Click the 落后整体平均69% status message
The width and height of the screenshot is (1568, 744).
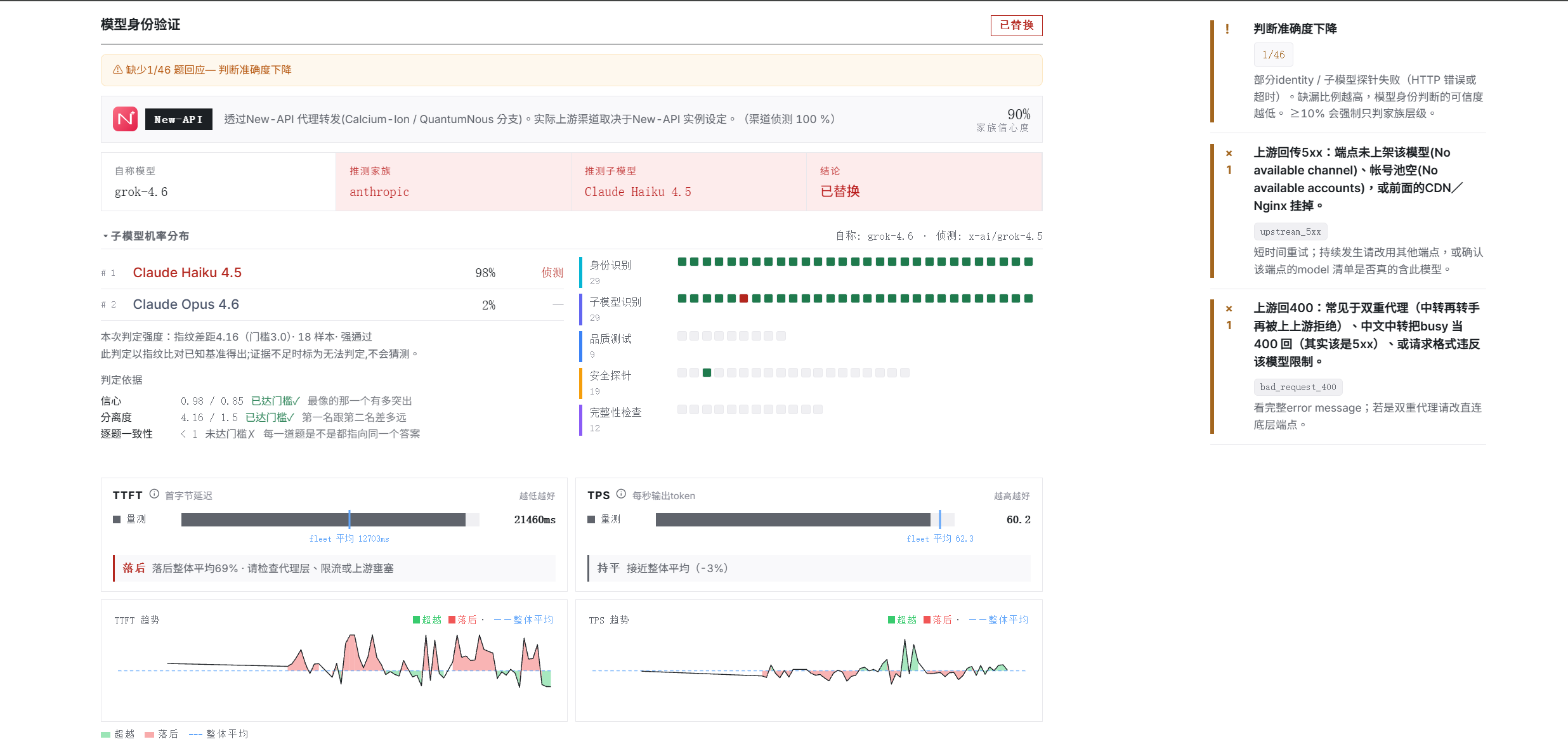tap(334, 568)
